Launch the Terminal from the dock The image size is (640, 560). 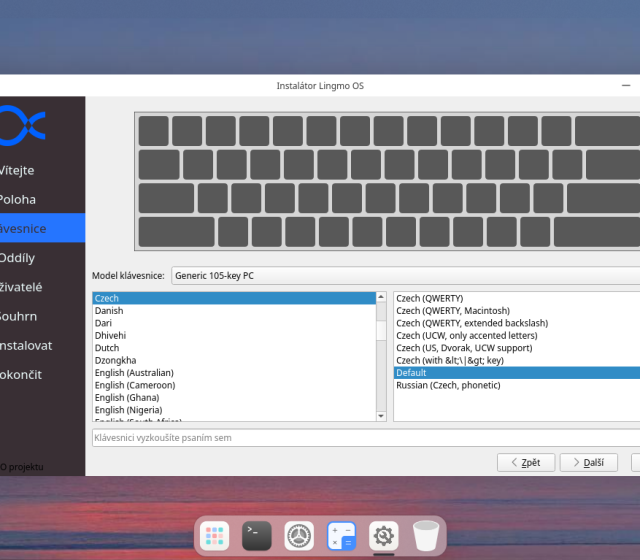[256, 536]
